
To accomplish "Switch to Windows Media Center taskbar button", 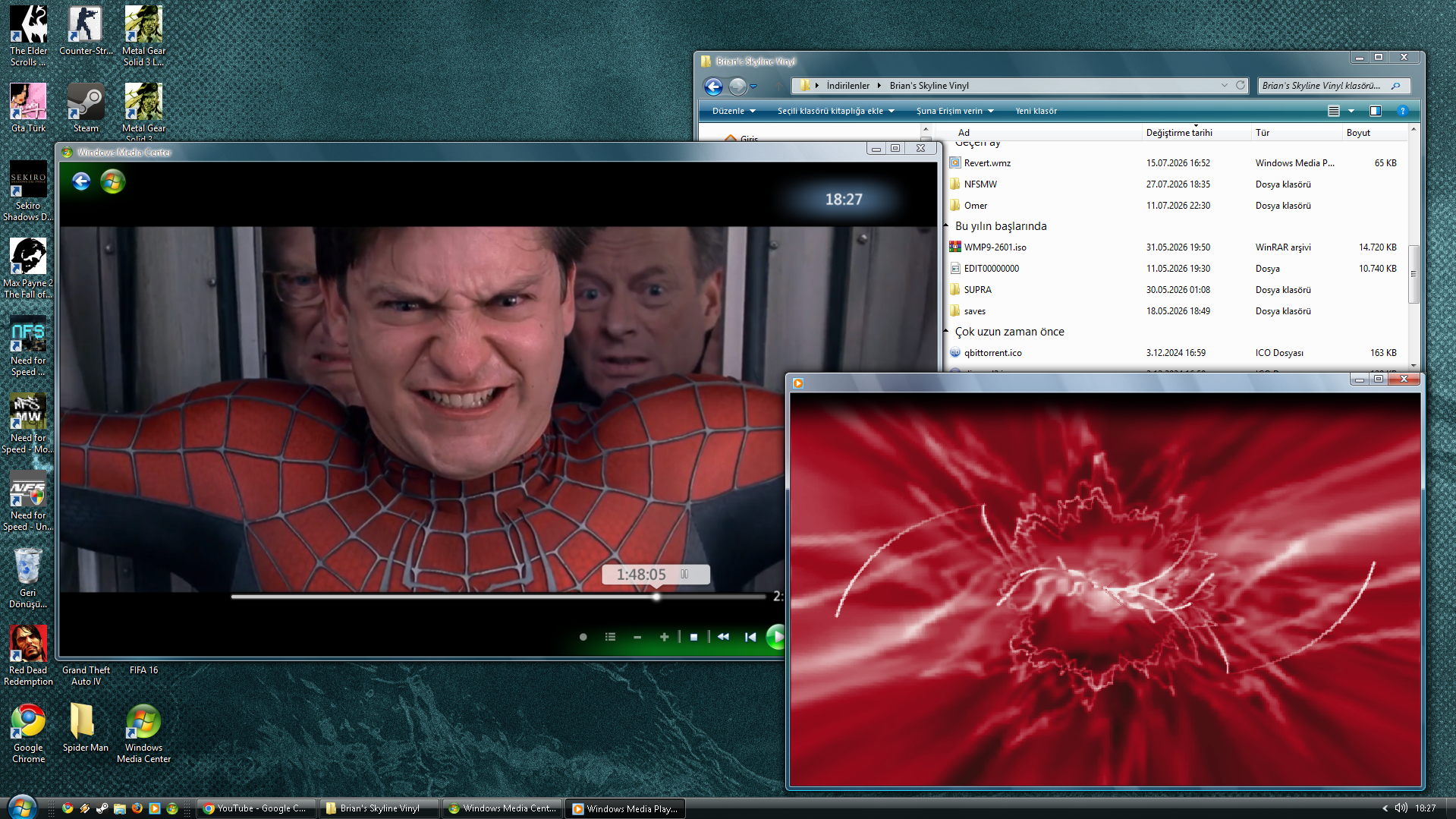I will tap(502, 808).
